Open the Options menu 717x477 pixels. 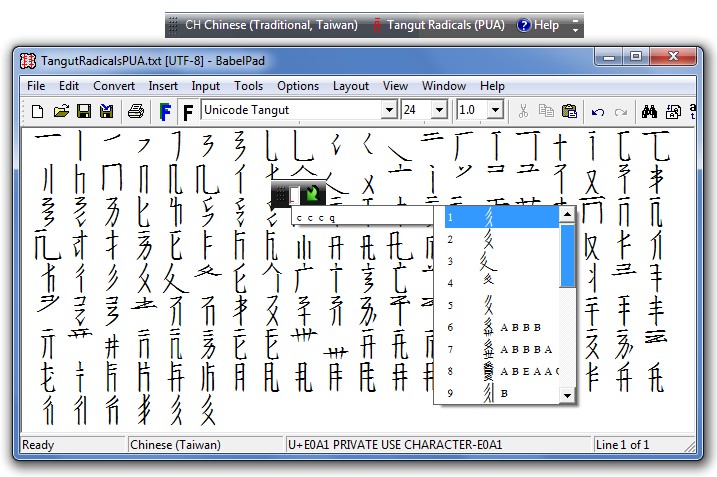point(298,86)
